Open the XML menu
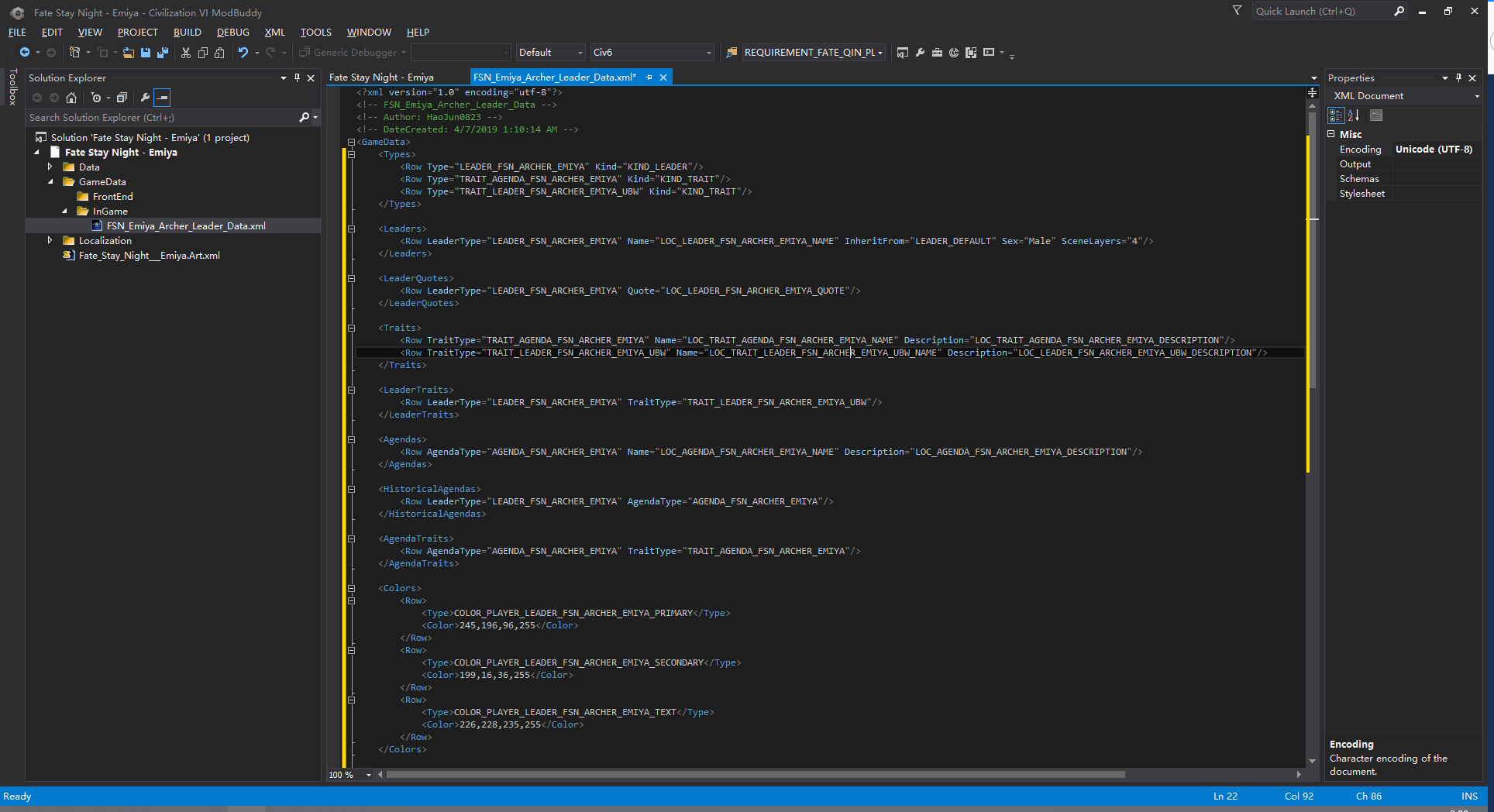 coord(274,33)
